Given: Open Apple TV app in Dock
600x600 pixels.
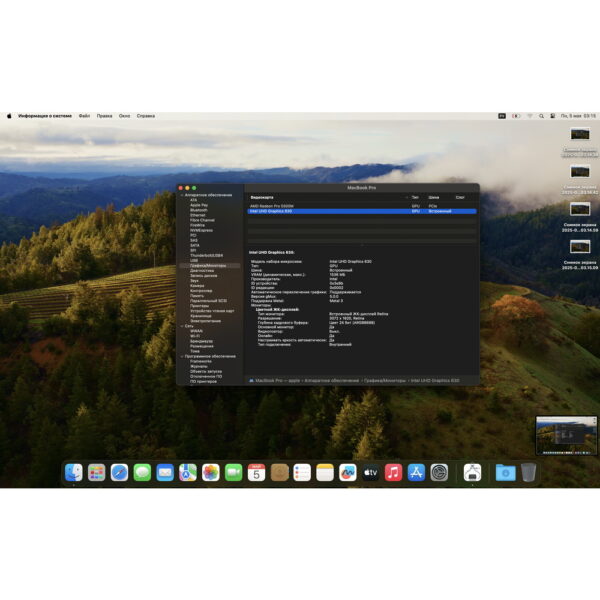Looking at the screenshot, I should [370, 472].
